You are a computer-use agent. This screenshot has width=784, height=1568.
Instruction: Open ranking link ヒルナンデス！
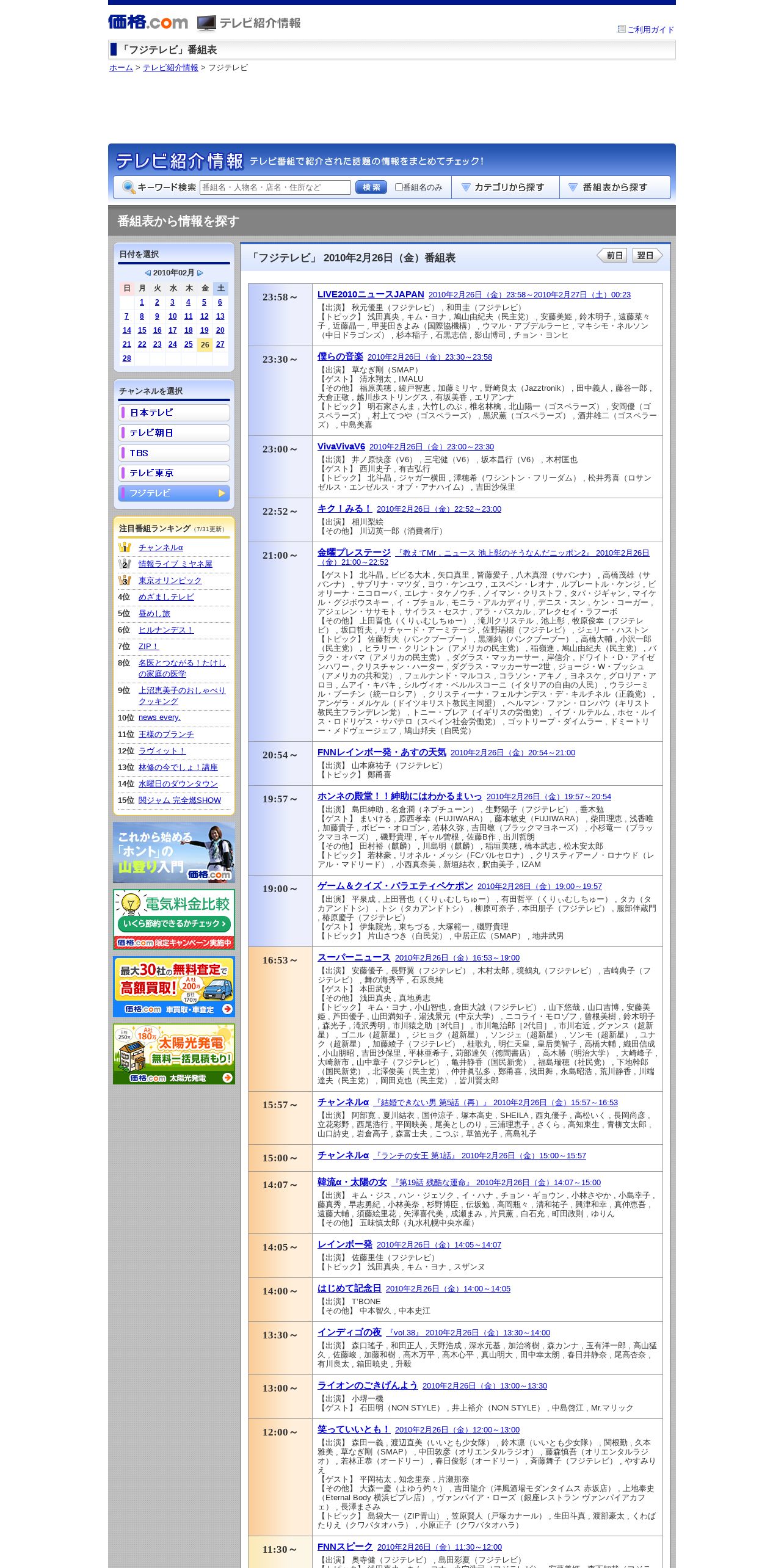166,630
